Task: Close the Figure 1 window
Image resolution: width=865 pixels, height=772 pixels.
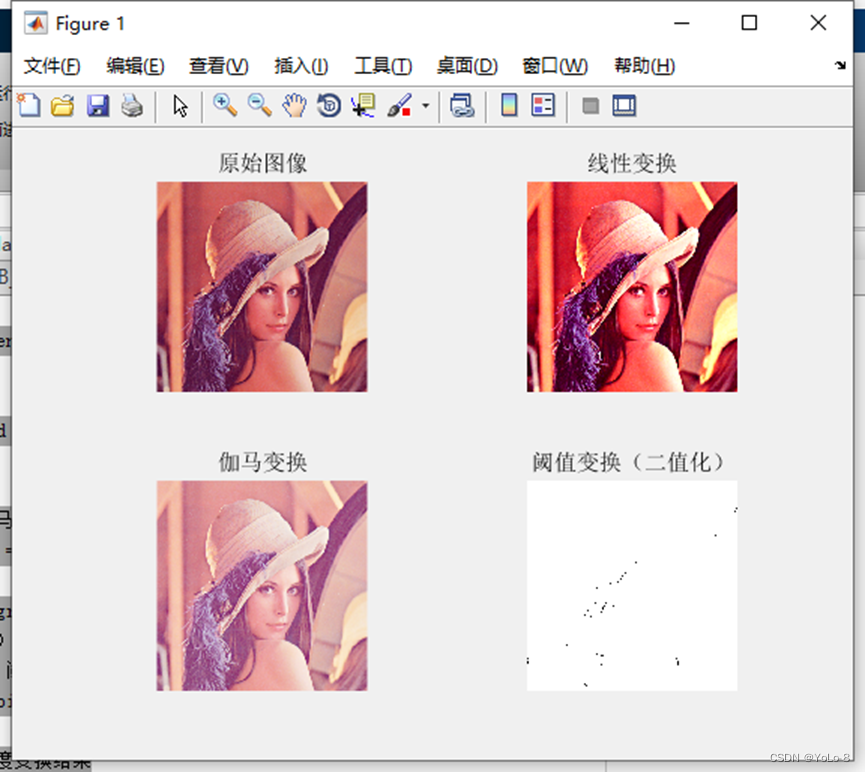Action: click(x=818, y=23)
